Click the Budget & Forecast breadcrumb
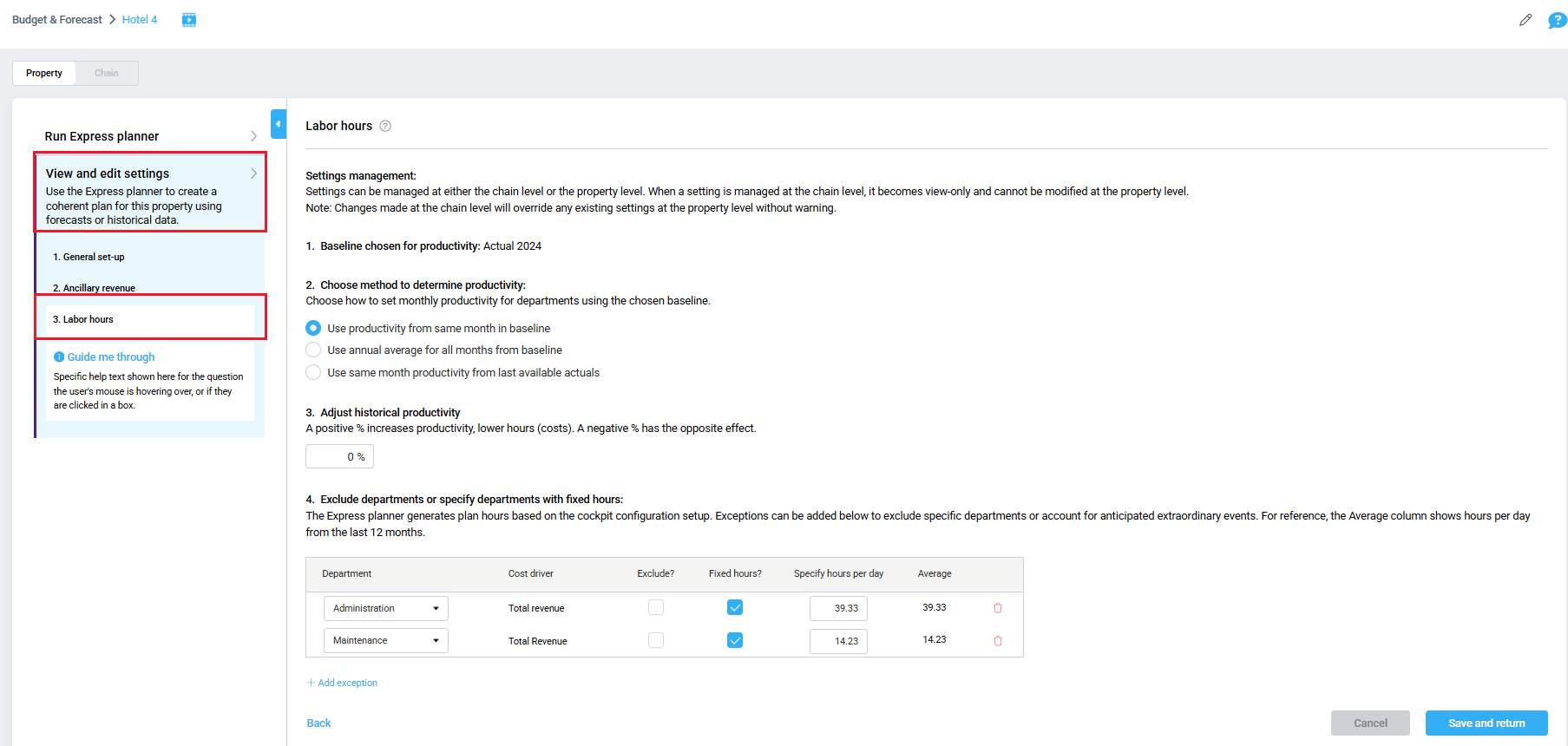 (57, 19)
